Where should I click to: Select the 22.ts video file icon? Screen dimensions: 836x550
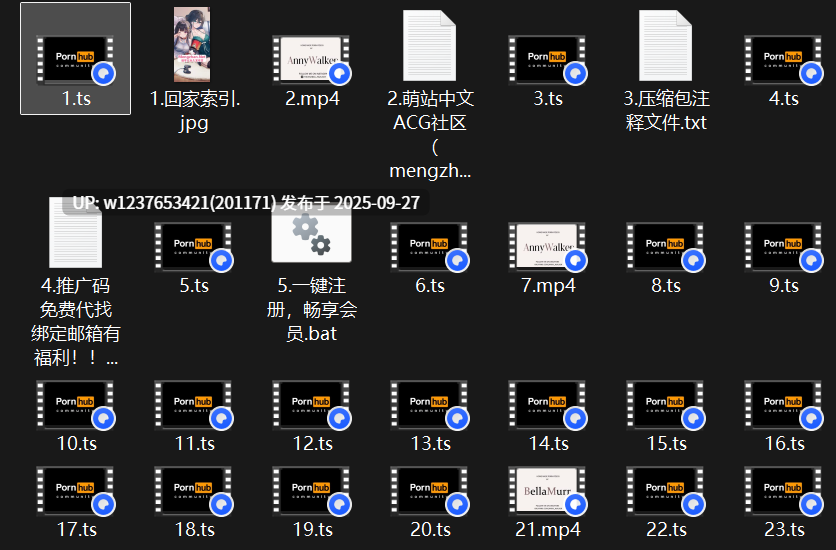(665, 491)
